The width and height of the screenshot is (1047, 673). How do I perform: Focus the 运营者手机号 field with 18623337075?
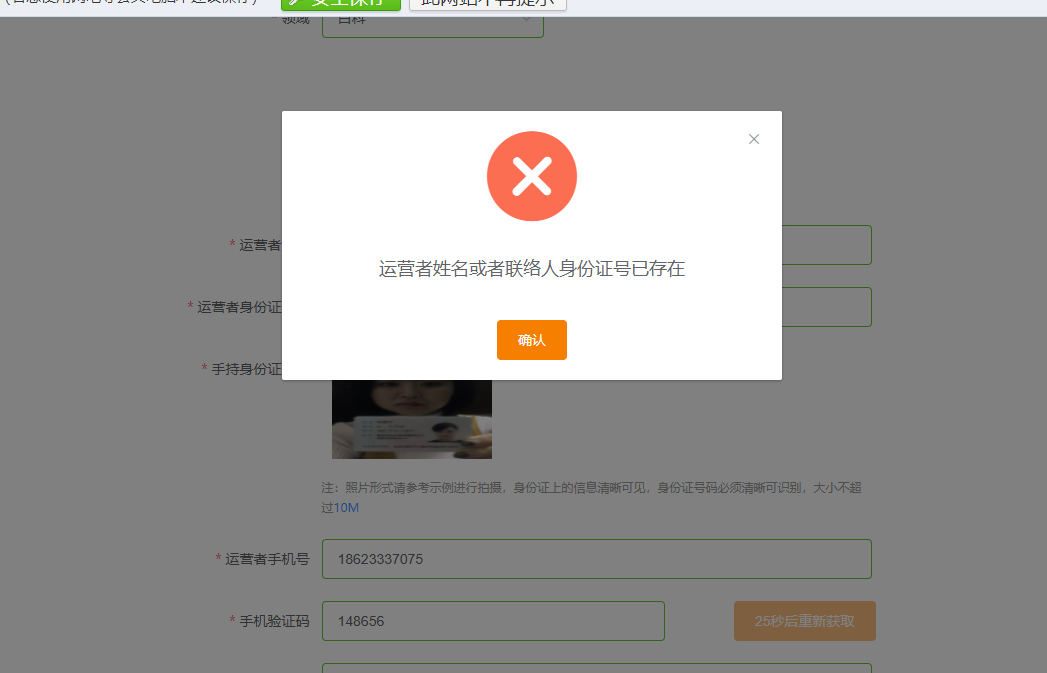point(597,559)
